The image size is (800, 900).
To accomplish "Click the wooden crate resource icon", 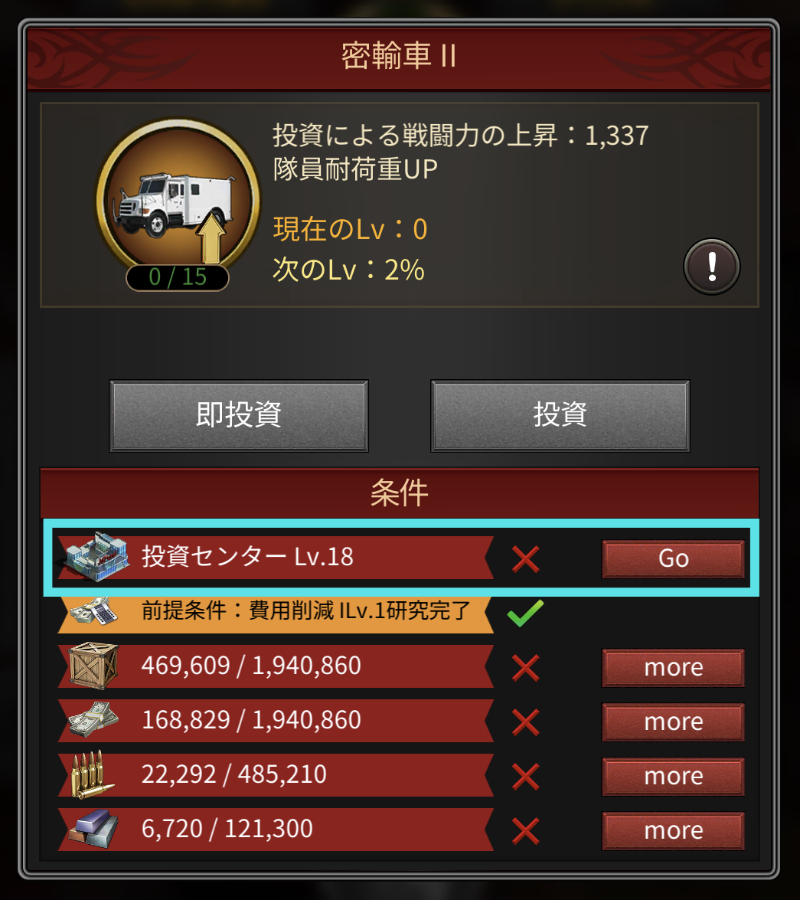I will point(93,666).
